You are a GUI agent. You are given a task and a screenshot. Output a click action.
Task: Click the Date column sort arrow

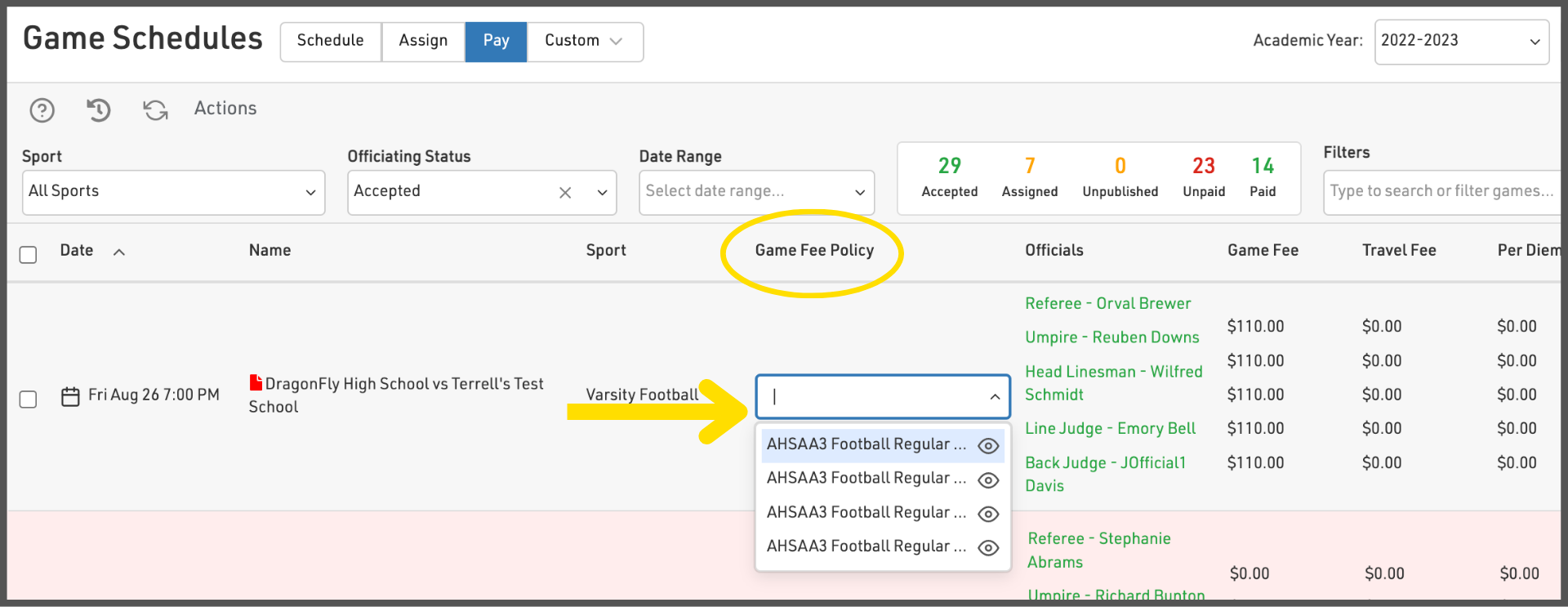pyautogui.click(x=119, y=252)
